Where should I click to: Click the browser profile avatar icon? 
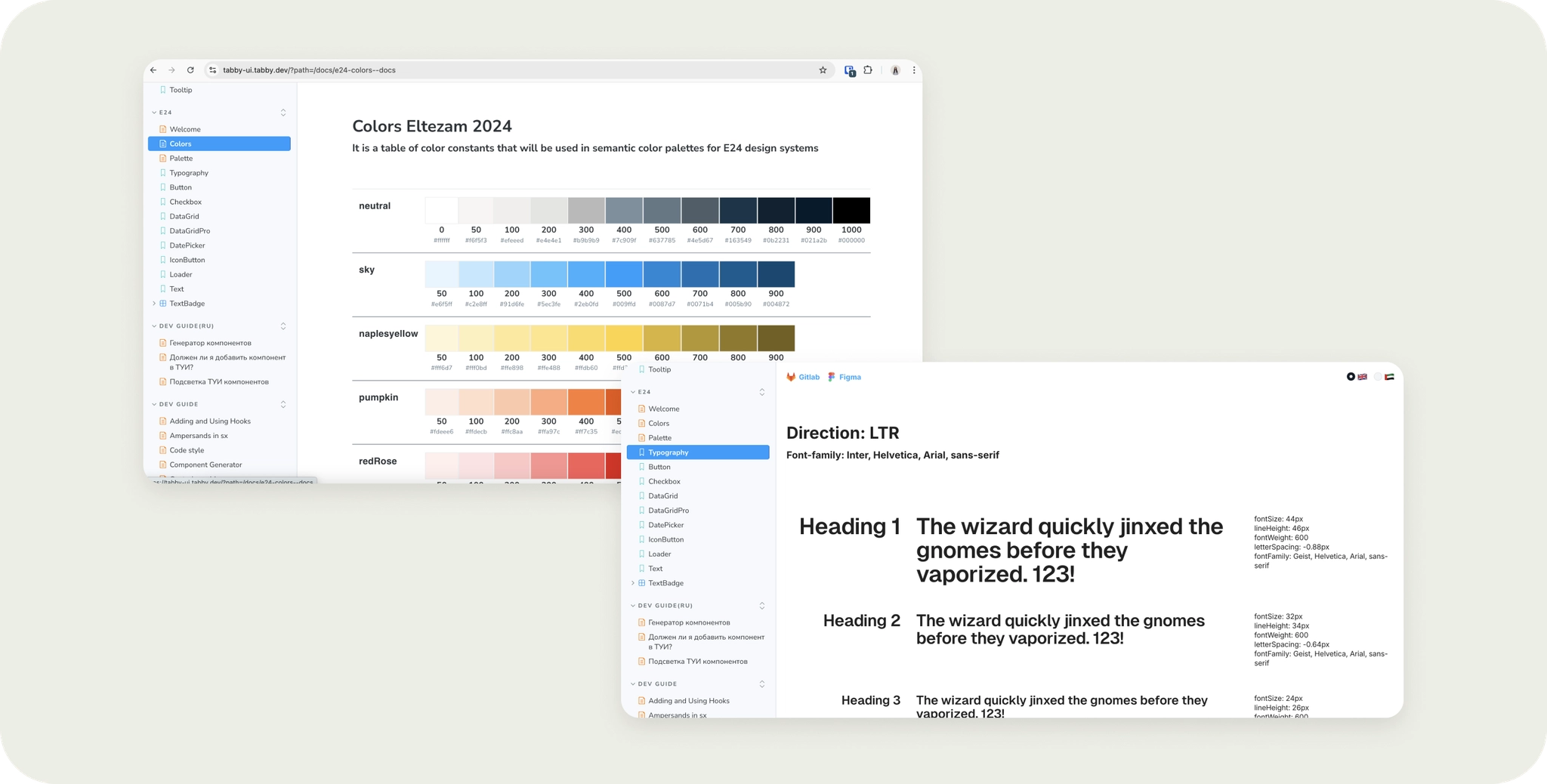point(896,69)
